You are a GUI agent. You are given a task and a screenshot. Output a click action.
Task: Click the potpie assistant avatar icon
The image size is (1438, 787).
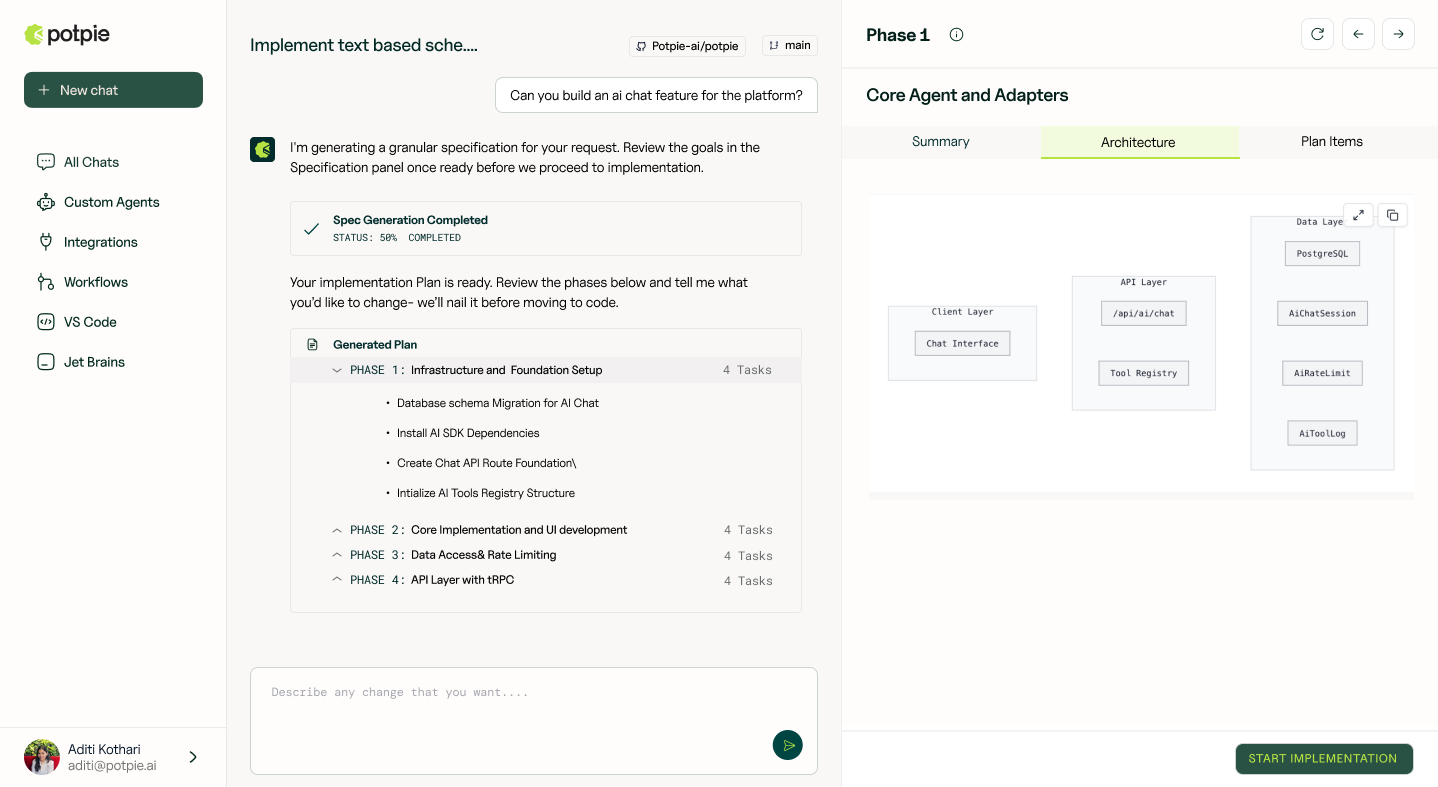262,149
